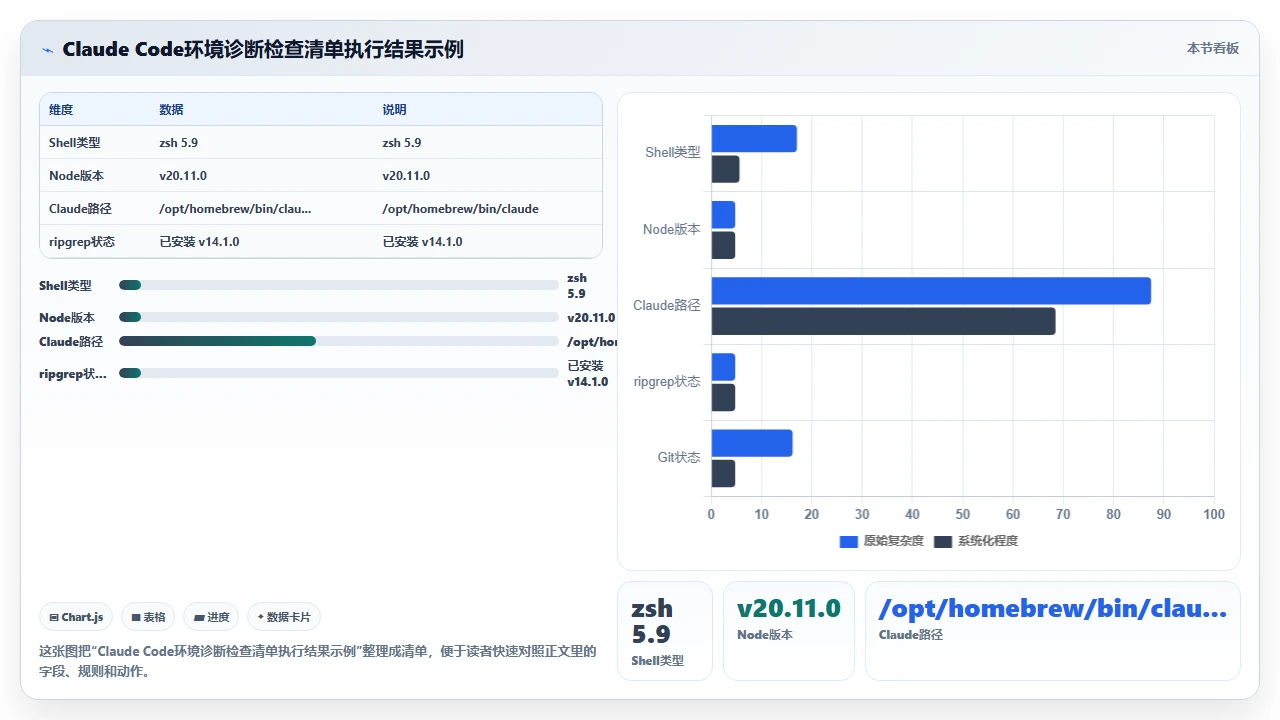Screen dimensions: 1280x720
Task: Click the 100 tick on chart x-axis
Action: pyautogui.click(x=1214, y=514)
